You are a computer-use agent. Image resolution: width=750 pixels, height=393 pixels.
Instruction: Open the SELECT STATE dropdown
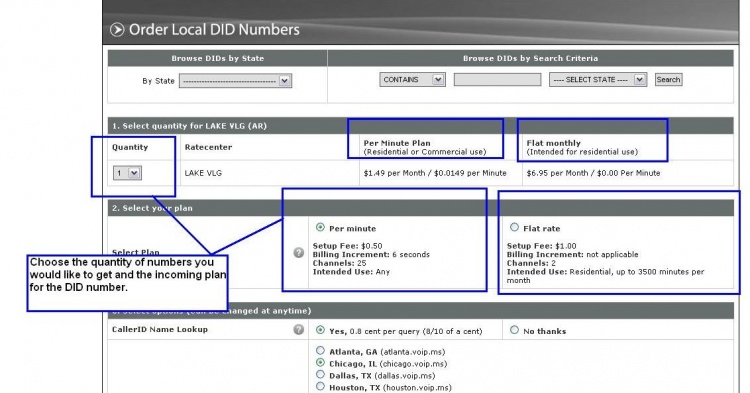[x=598, y=79]
